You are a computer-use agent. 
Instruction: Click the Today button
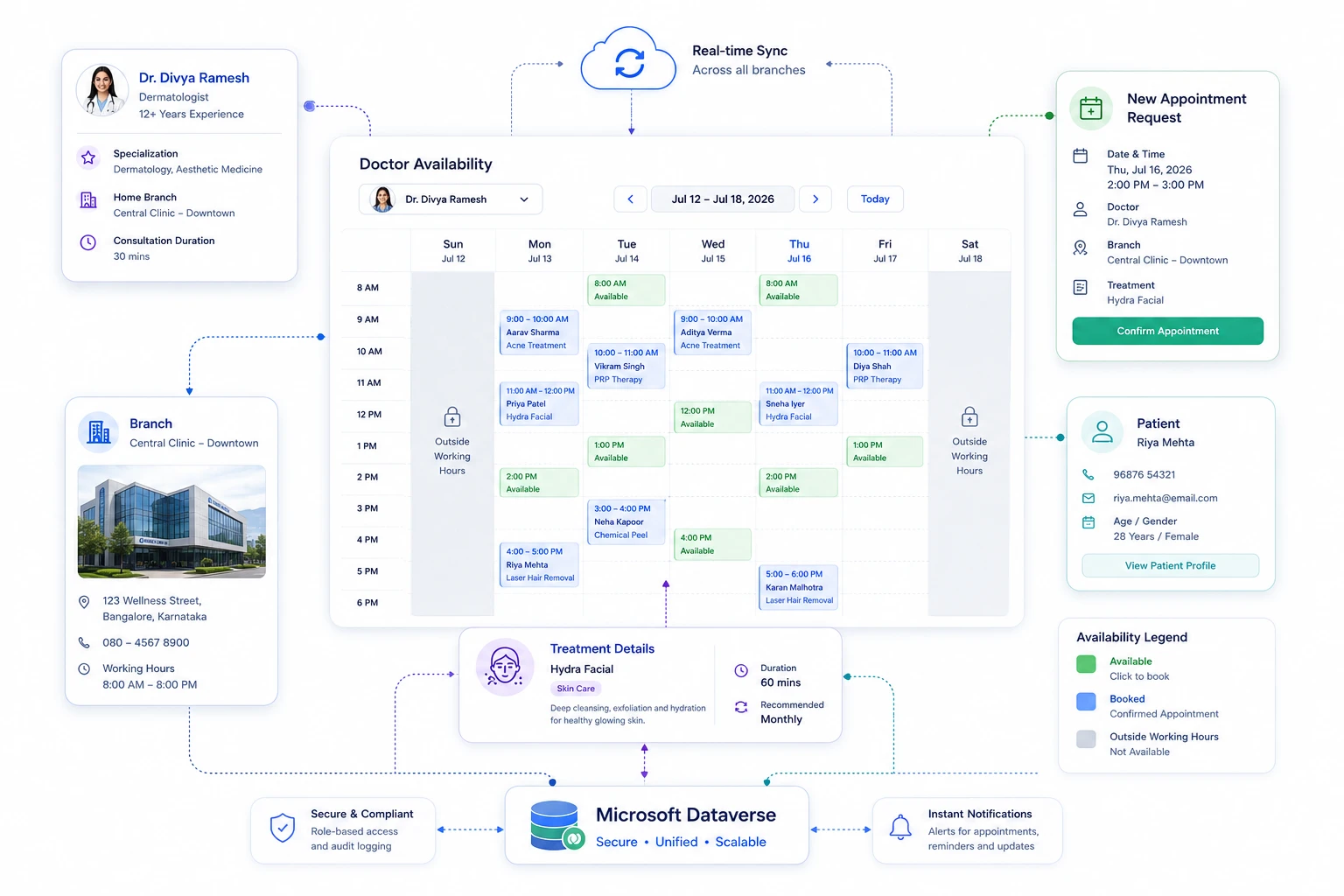pos(875,199)
